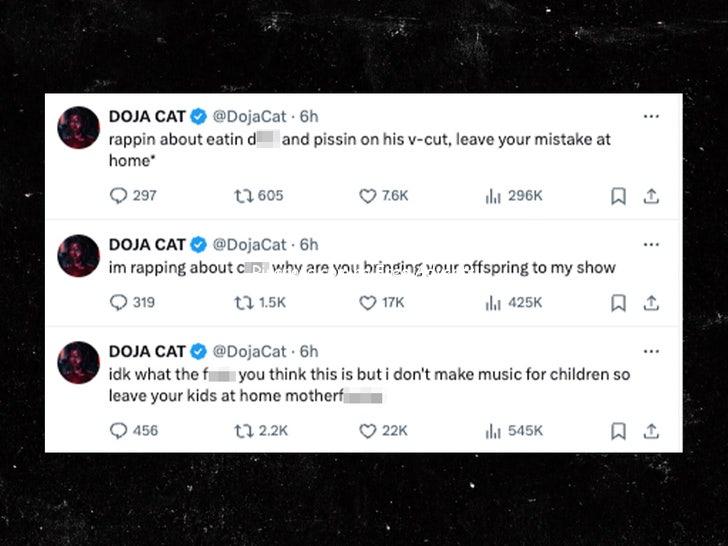
Task: Open more options menu on second tweet
Action: click(651, 244)
